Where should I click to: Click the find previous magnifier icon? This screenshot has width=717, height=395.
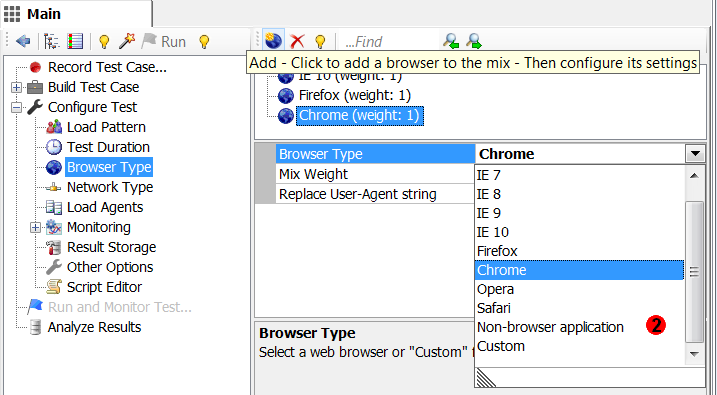(x=451, y=41)
